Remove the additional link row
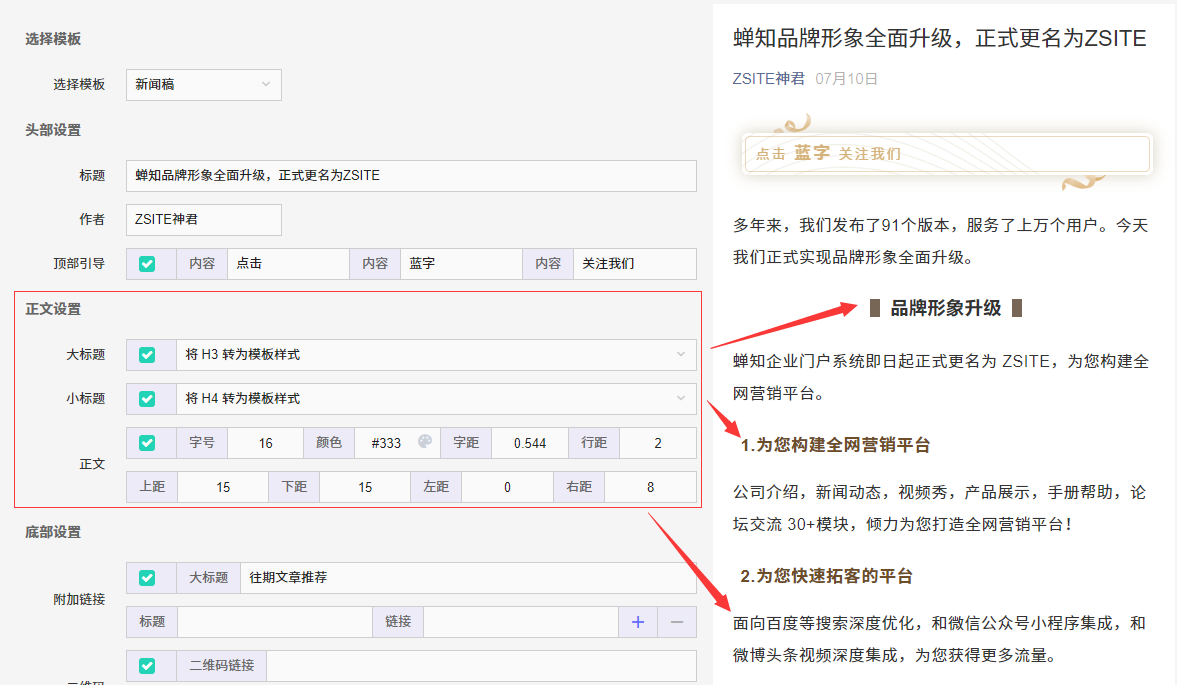Image resolution: width=1177 pixels, height=685 pixels. click(677, 622)
